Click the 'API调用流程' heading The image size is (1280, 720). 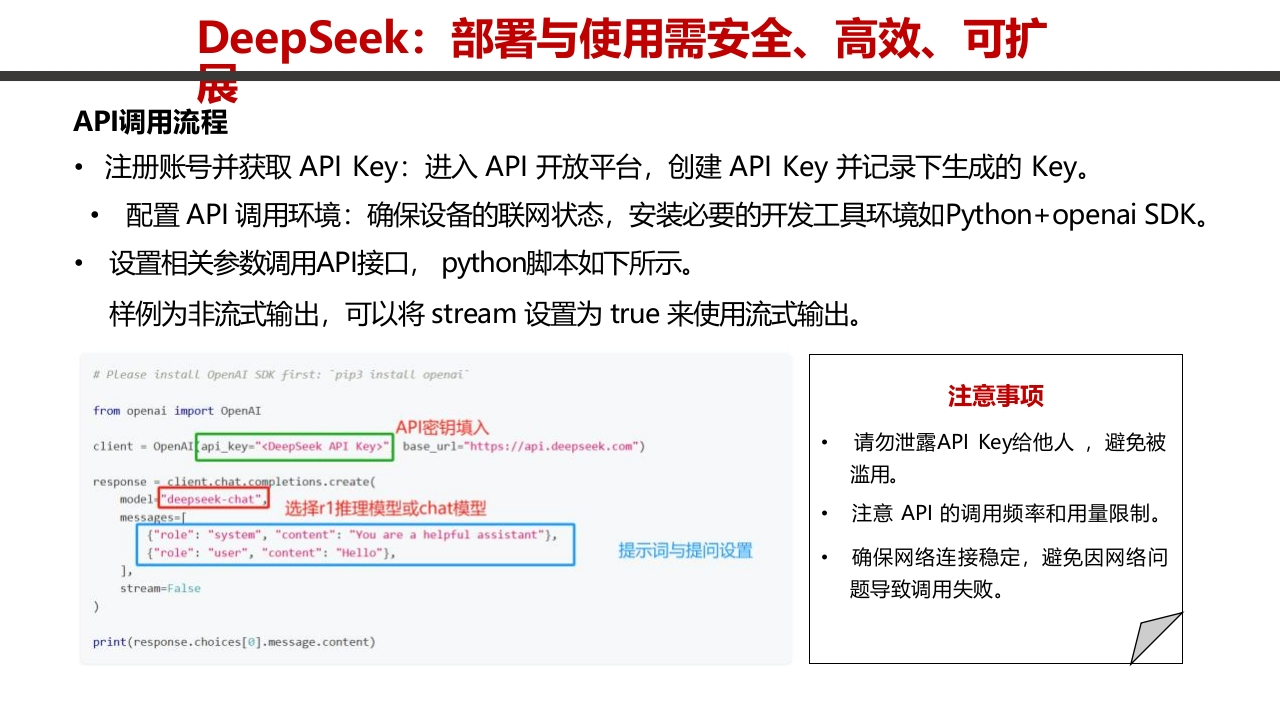151,122
